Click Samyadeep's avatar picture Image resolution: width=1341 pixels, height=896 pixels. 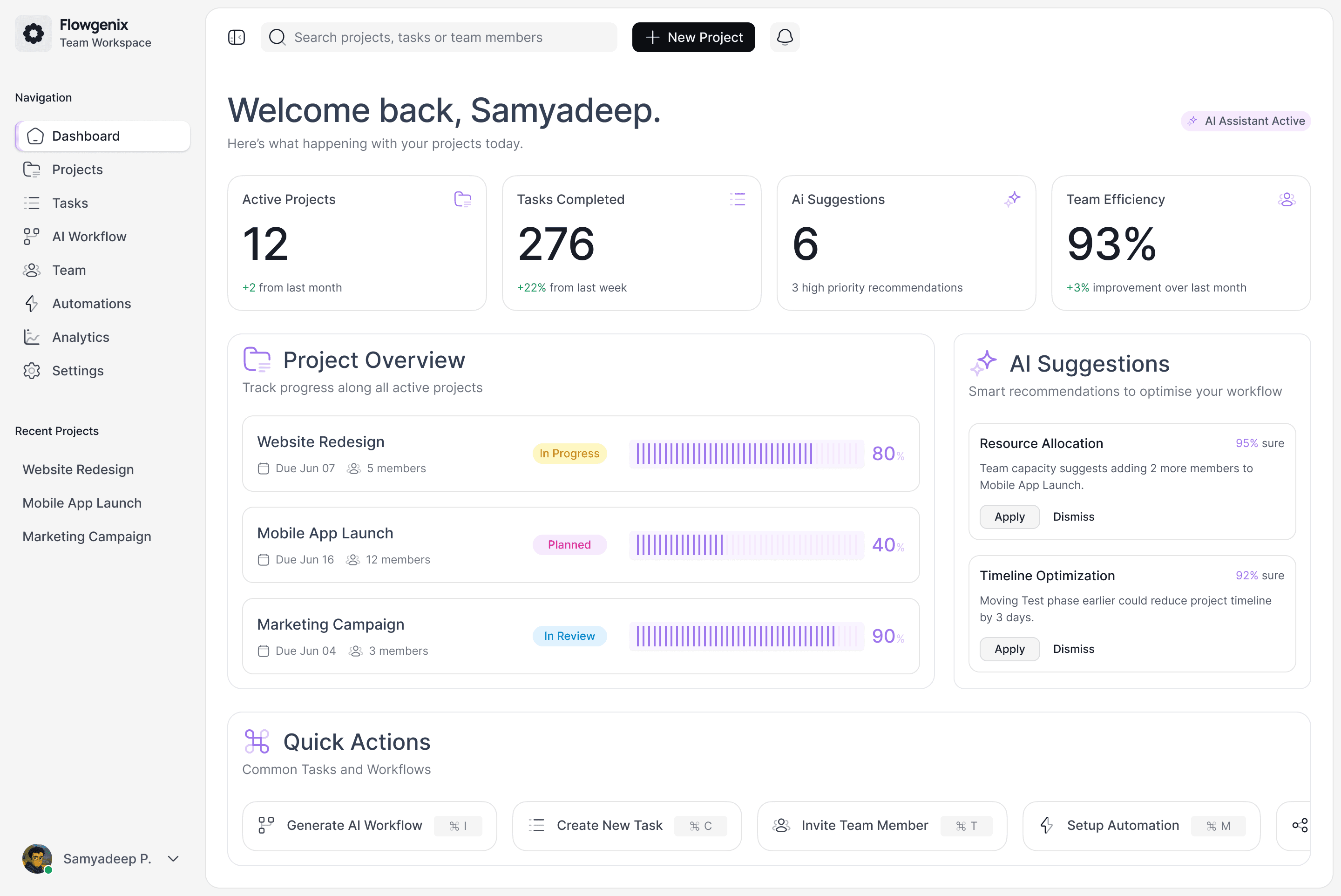coord(37,859)
